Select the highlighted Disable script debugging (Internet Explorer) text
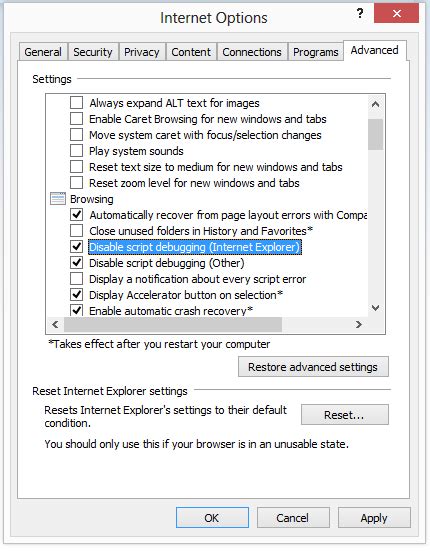The height and width of the screenshot is (551, 430). click(x=195, y=247)
